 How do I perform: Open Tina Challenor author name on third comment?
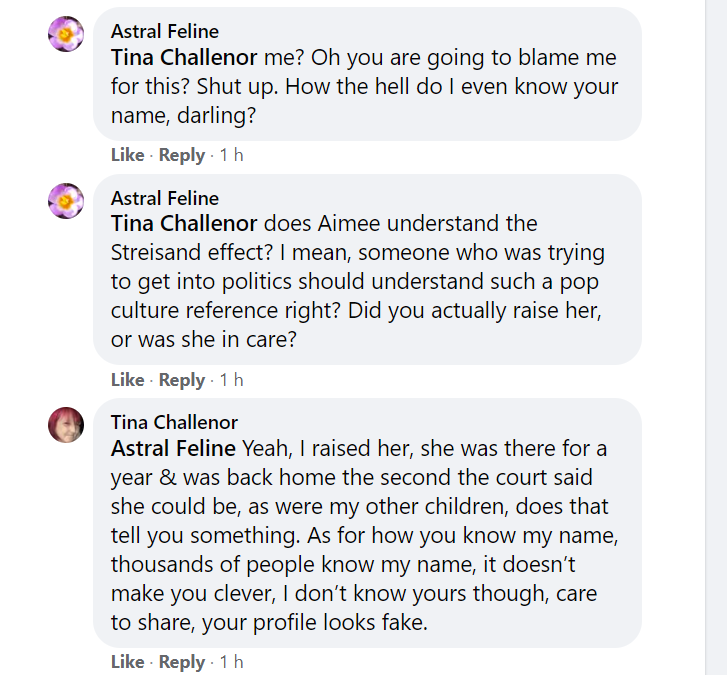pos(174,422)
